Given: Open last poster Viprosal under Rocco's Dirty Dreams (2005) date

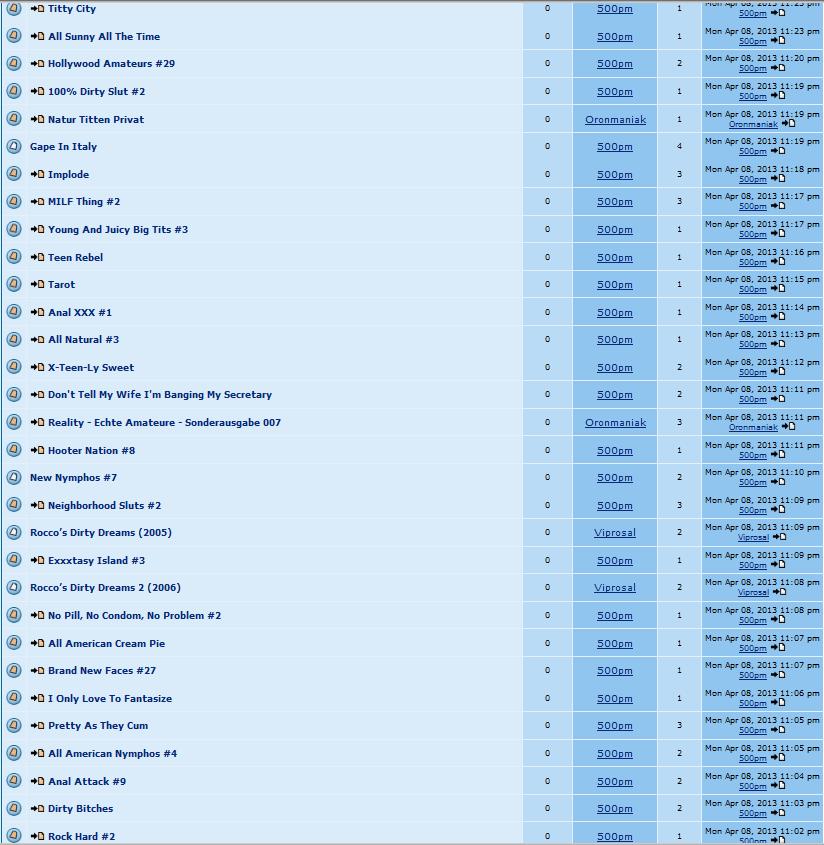Looking at the screenshot, I should [753, 538].
